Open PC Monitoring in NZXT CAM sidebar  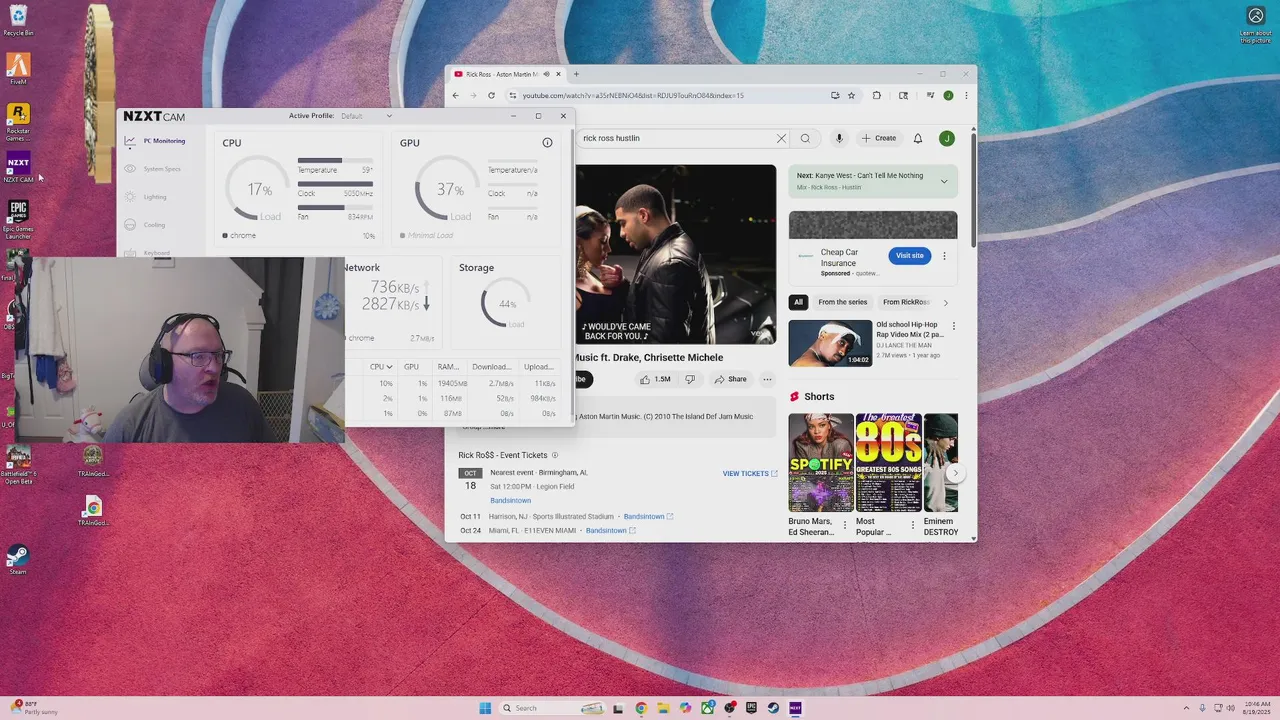click(x=155, y=141)
